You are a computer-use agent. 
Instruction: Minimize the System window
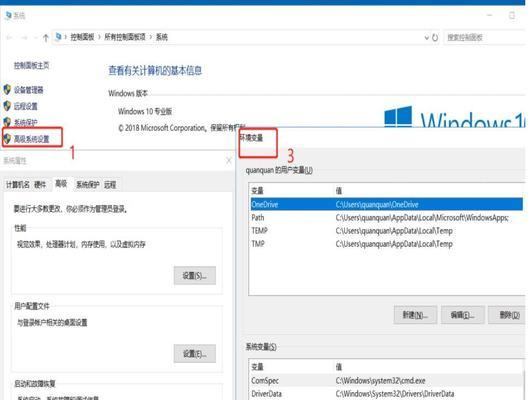point(489,15)
